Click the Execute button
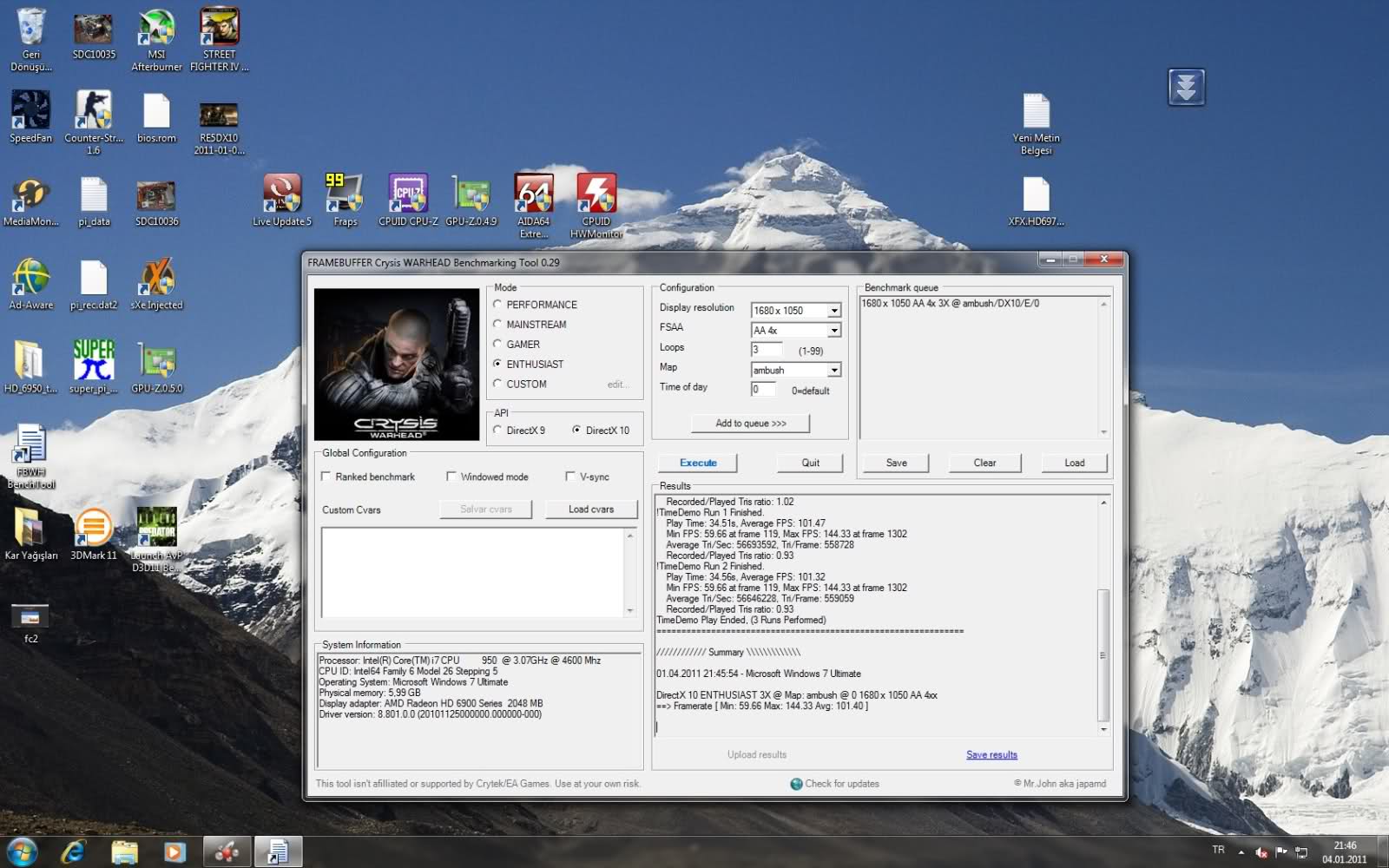1389x868 pixels. pyautogui.click(x=698, y=463)
